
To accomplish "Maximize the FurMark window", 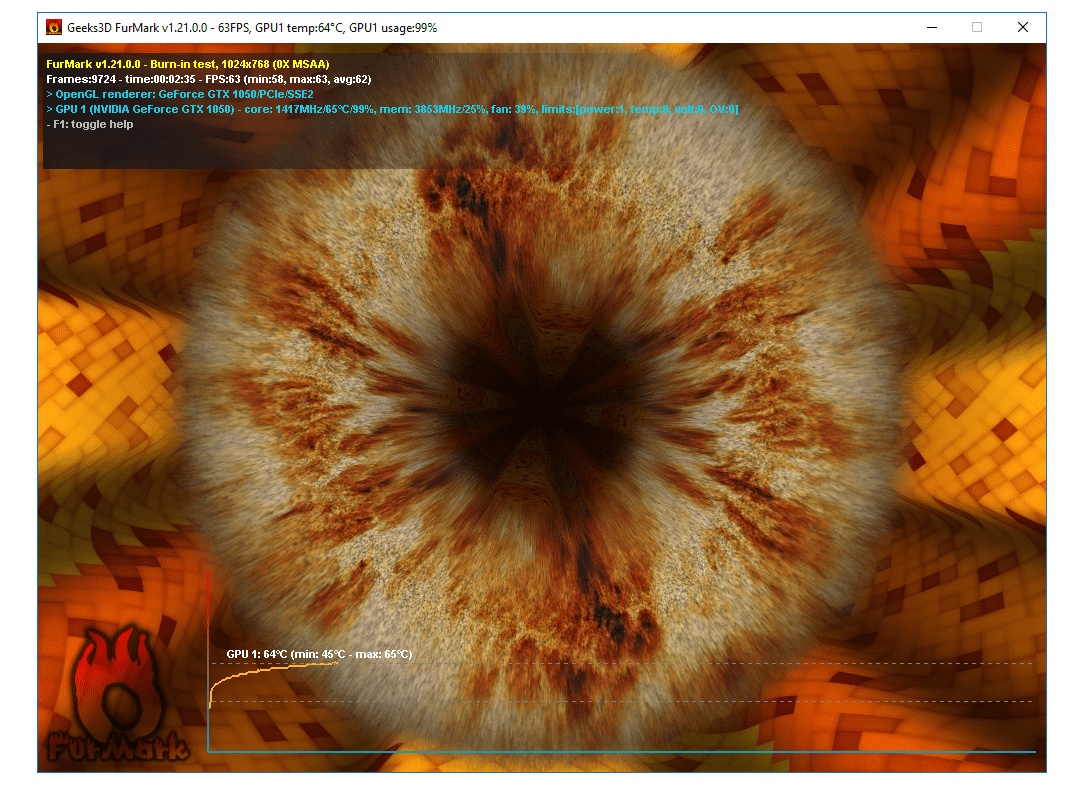I will (977, 28).
